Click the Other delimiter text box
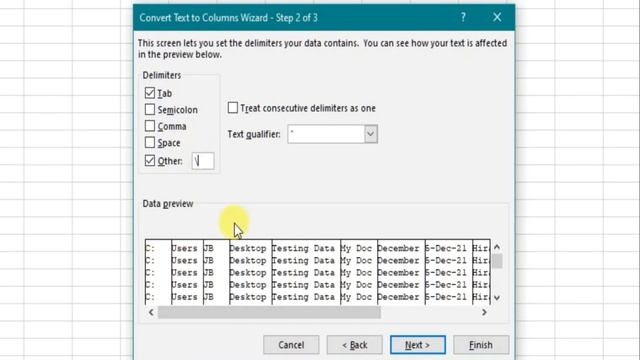The height and width of the screenshot is (360, 640). pyautogui.click(x=203, y=161)
